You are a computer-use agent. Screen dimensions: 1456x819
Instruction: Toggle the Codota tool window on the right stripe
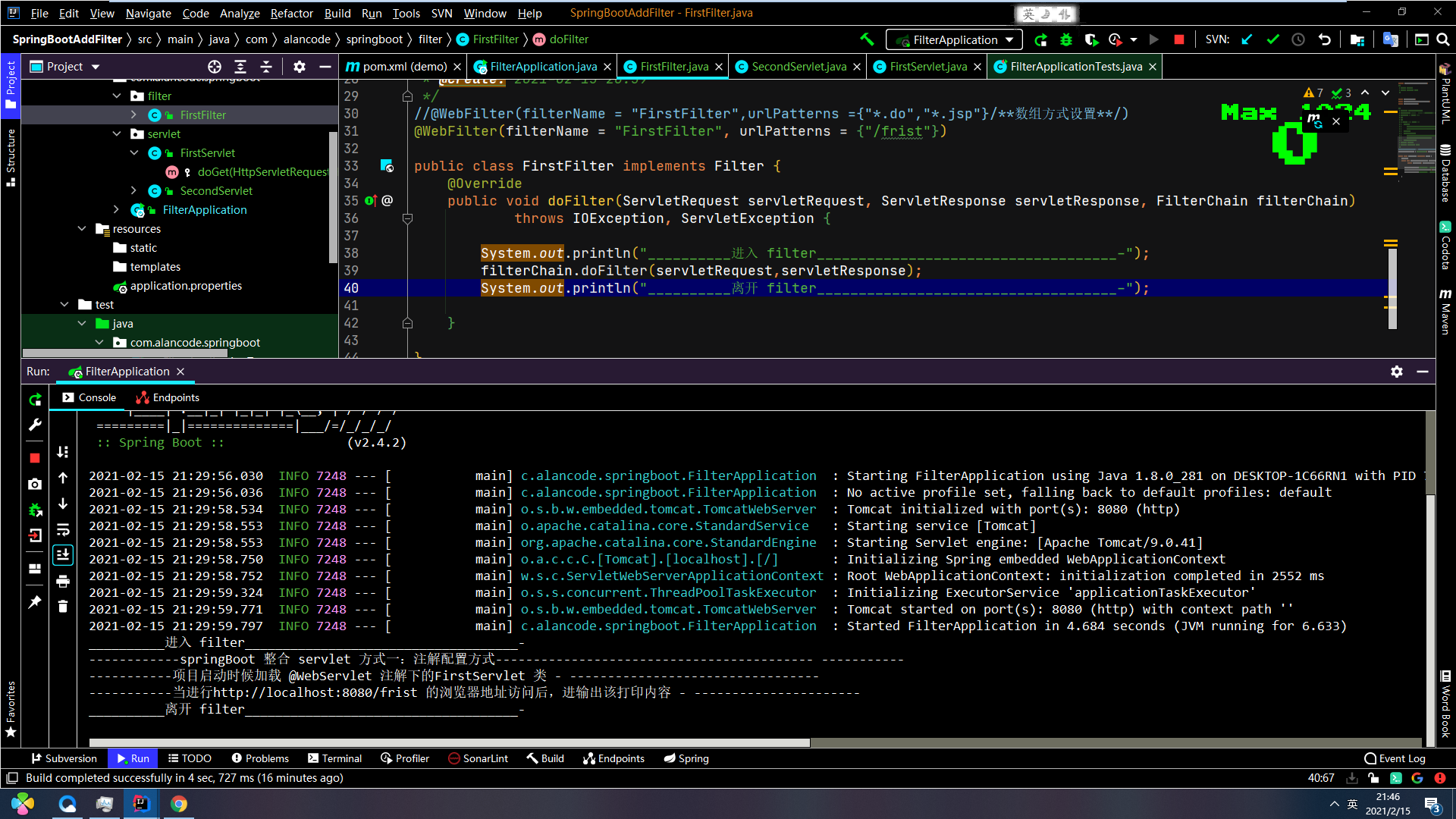pos(1445,245)
